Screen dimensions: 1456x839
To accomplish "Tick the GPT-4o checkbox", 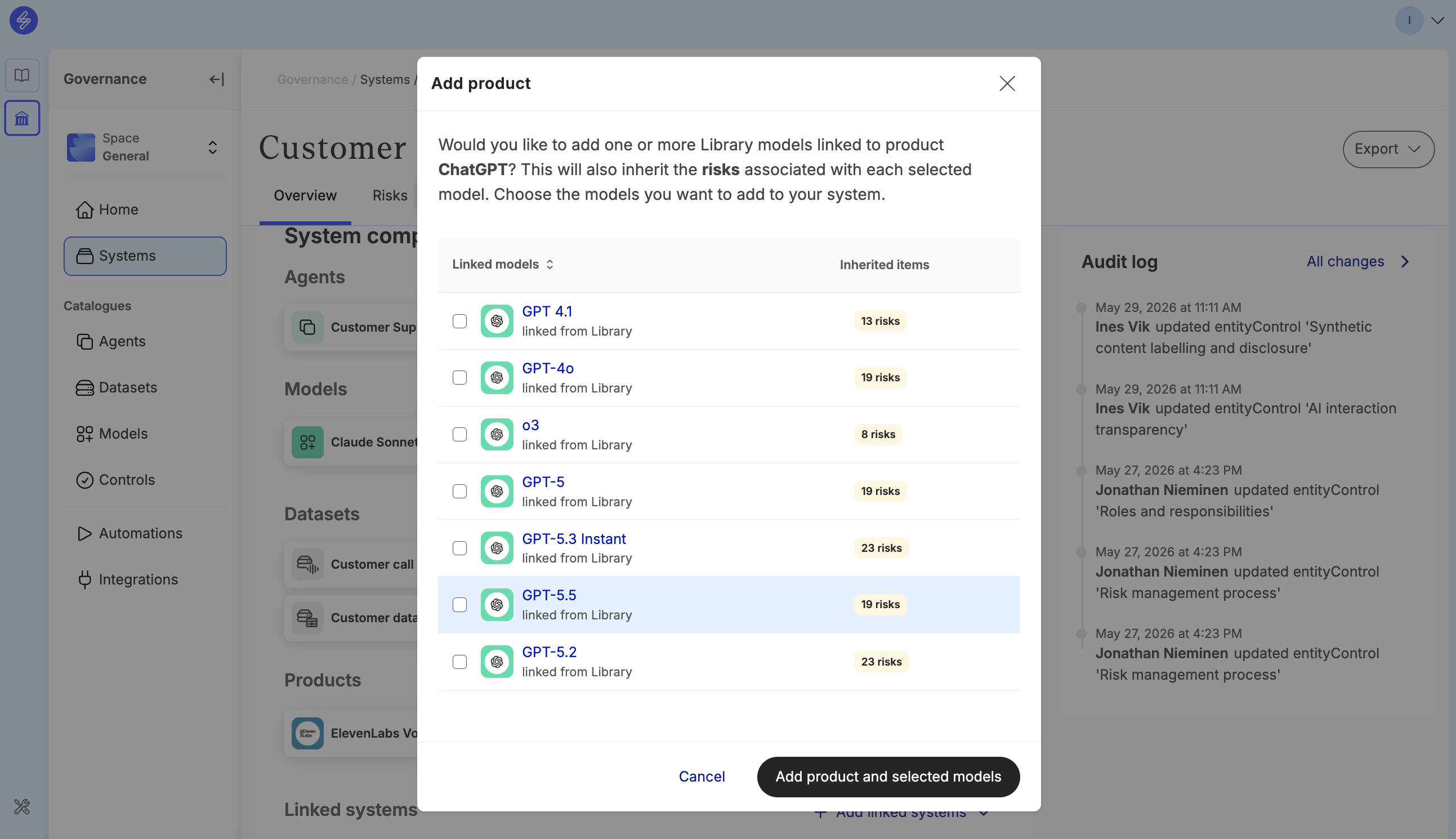I will pyautogui.click(x=459, y=377).
